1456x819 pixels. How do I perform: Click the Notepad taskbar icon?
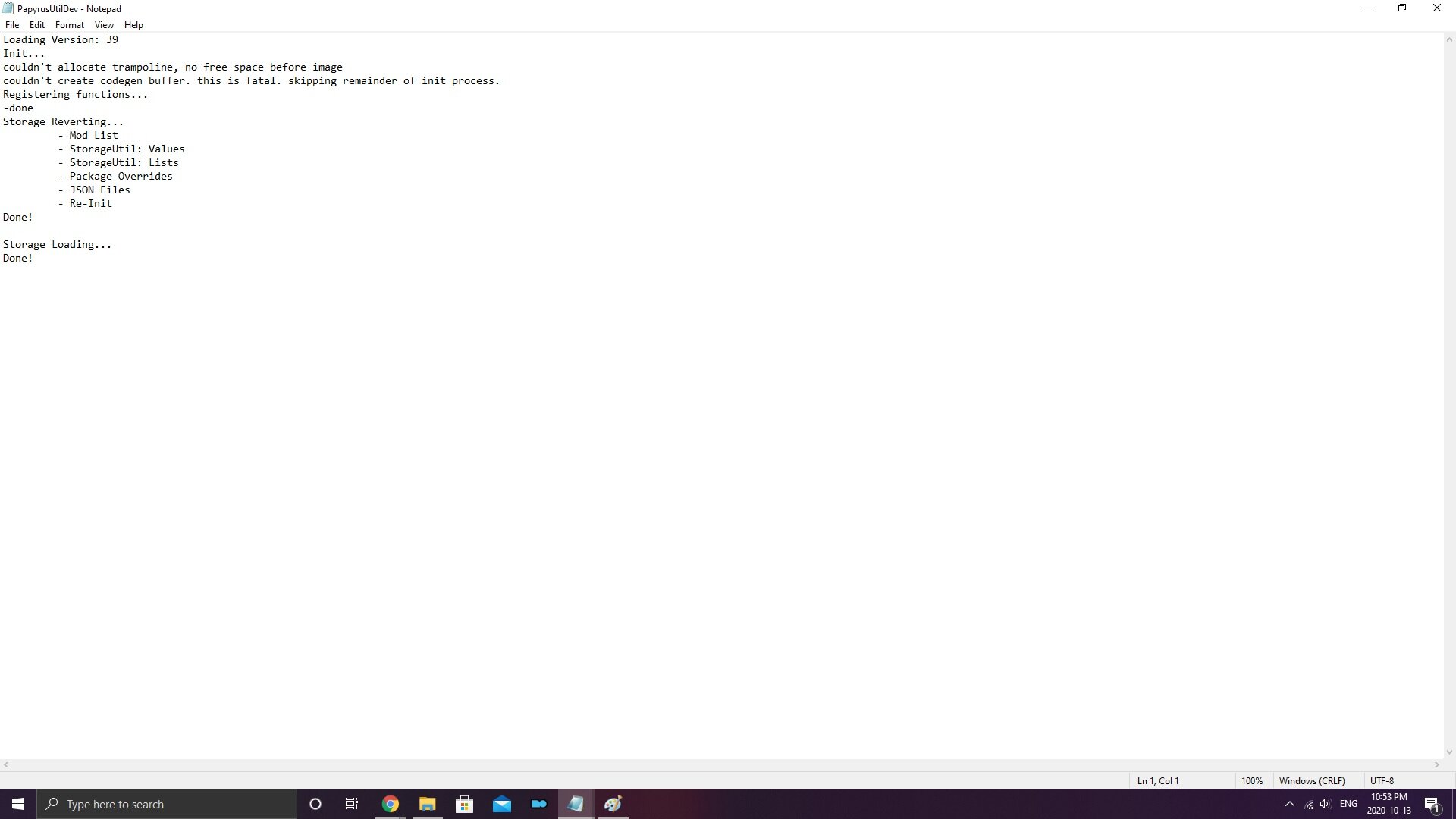[576, 804]
